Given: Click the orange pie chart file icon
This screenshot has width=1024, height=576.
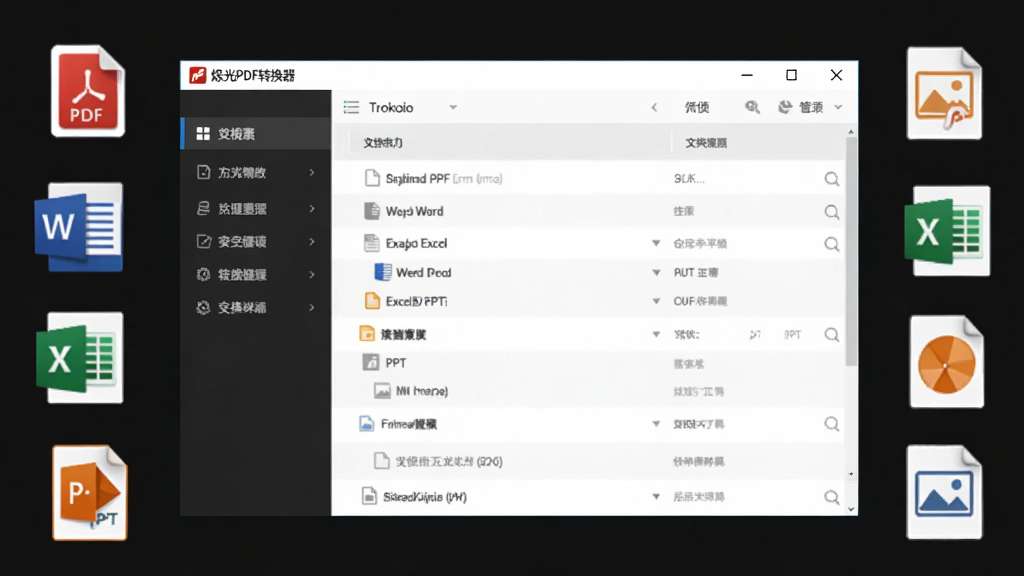Looking at the screenshot, I should (947, 362).
